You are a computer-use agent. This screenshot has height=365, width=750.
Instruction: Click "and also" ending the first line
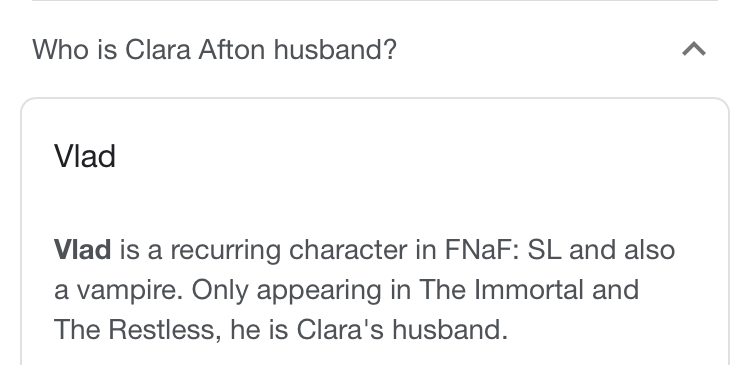click(622, 250)
